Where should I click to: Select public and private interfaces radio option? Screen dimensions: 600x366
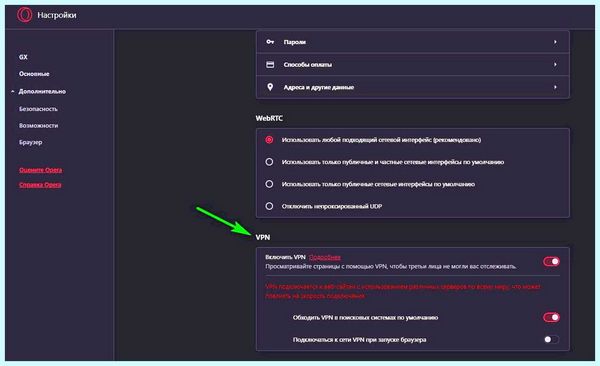tap(269, 162)
